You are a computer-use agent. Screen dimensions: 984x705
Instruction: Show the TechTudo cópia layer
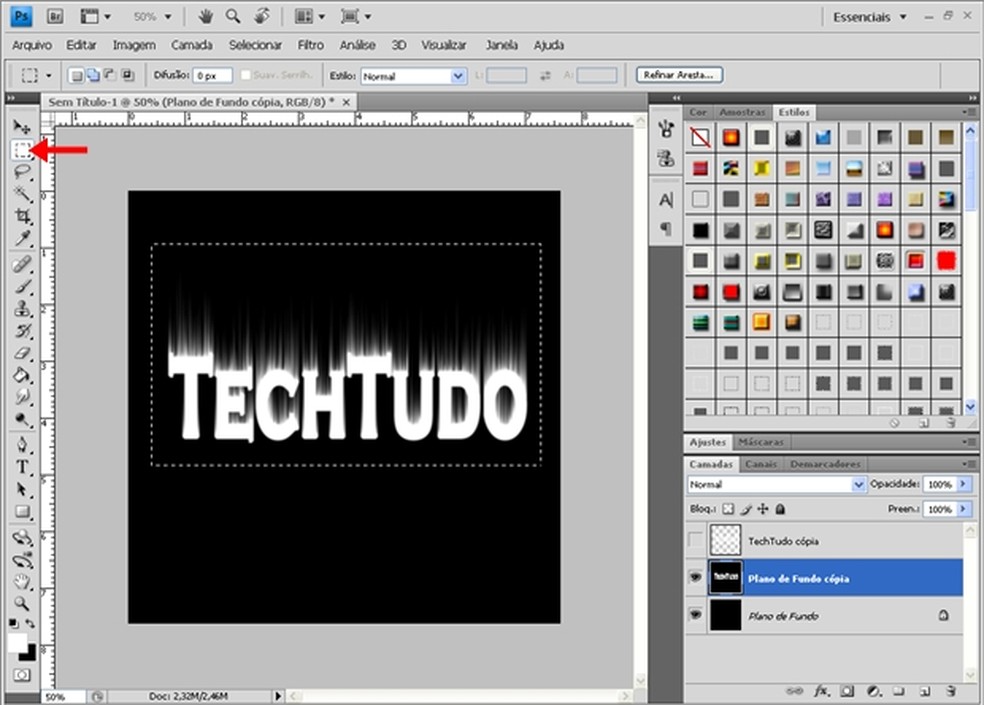[696, 540]
